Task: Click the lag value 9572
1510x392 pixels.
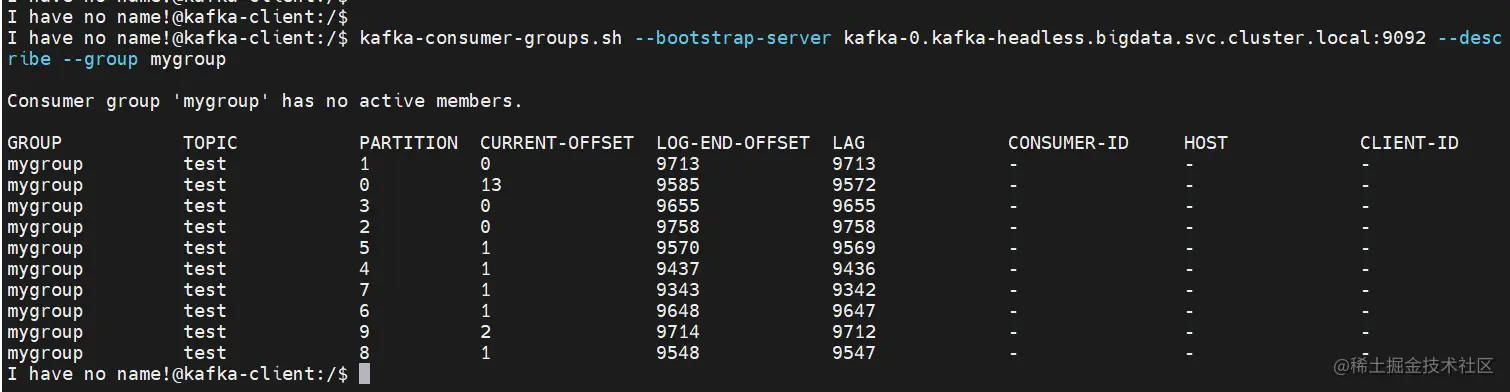Action: (854, 185)
